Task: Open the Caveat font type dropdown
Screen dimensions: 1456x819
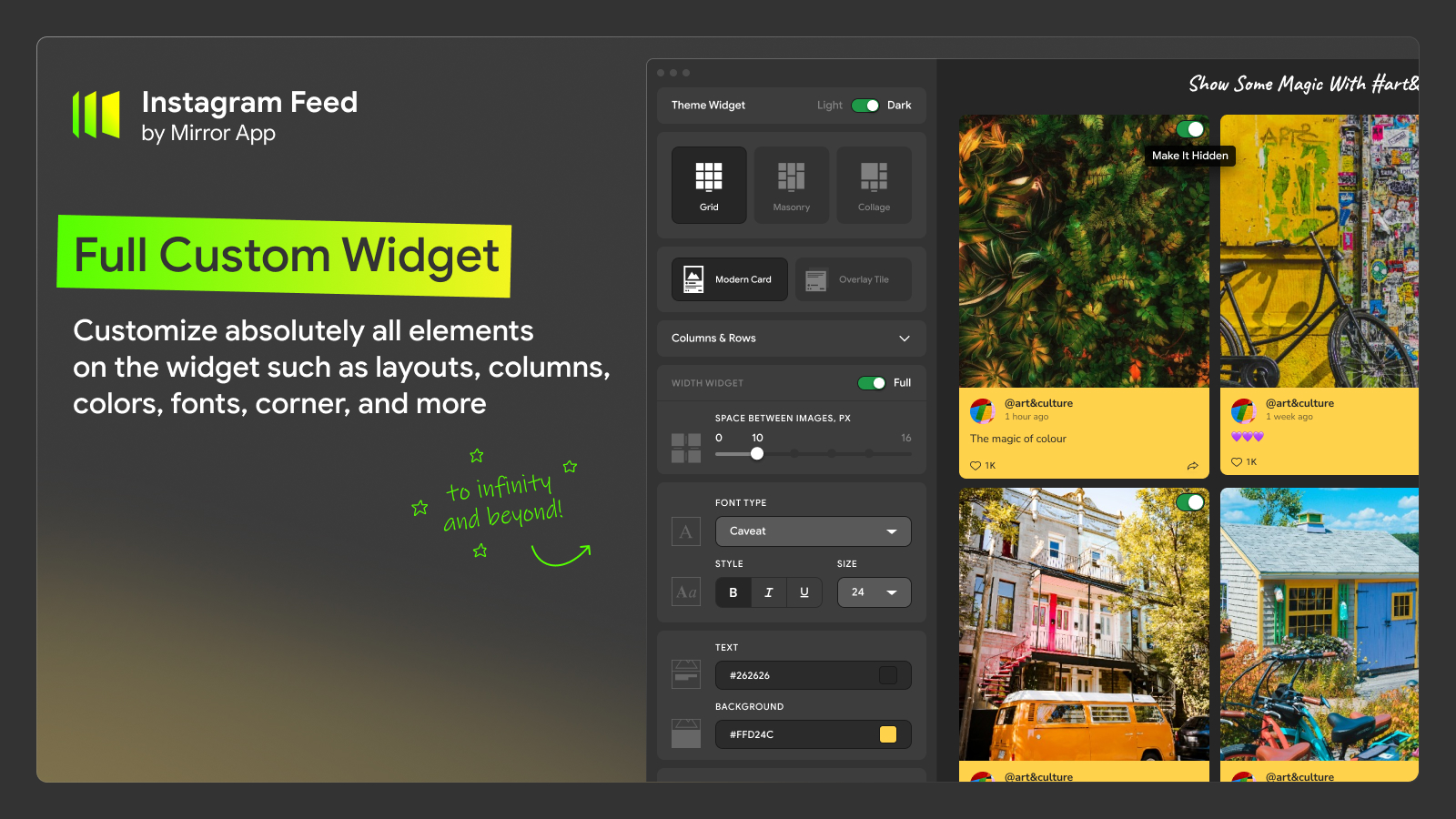Action: [814, 531]
